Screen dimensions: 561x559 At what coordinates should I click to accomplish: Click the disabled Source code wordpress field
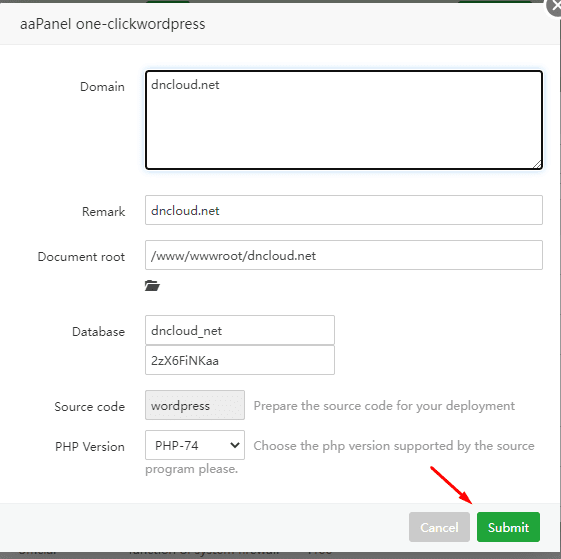tap(195, 405)
